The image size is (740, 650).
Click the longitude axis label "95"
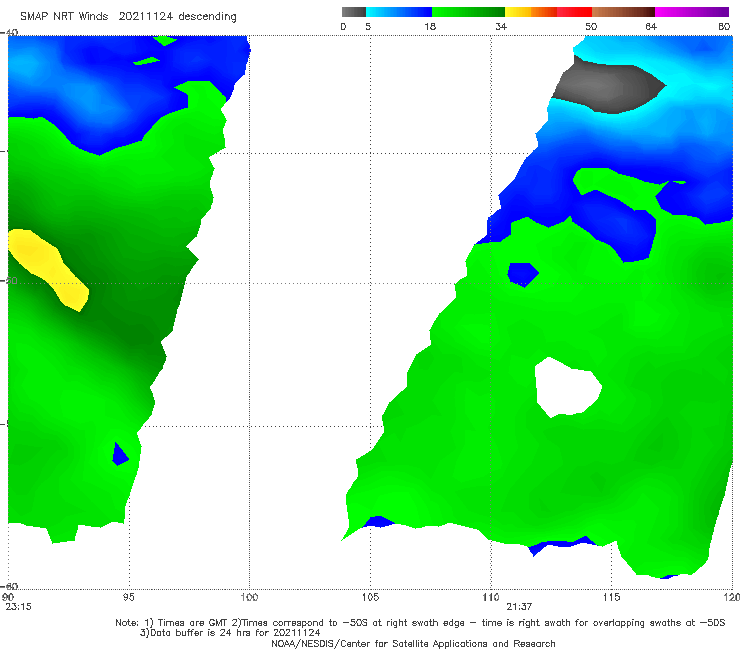pos(128,597)
